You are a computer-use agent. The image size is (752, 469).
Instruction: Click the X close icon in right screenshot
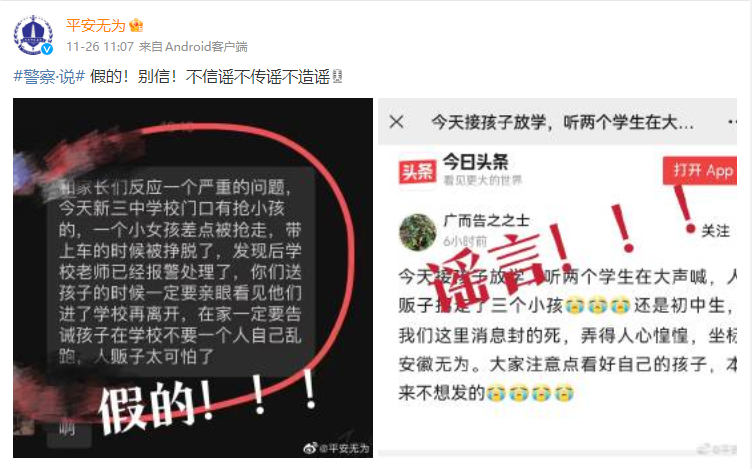click(397, 122)
